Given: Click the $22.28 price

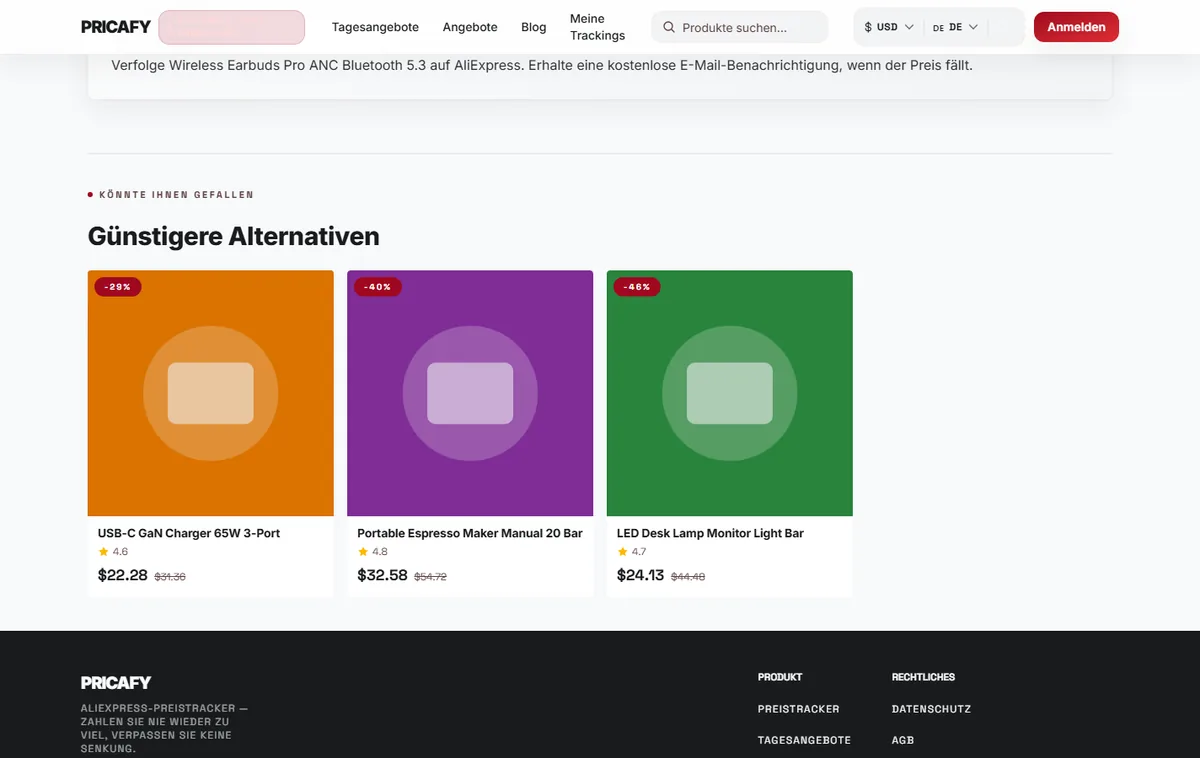Looking at the screenshot, I should click(x=123, y=575).
